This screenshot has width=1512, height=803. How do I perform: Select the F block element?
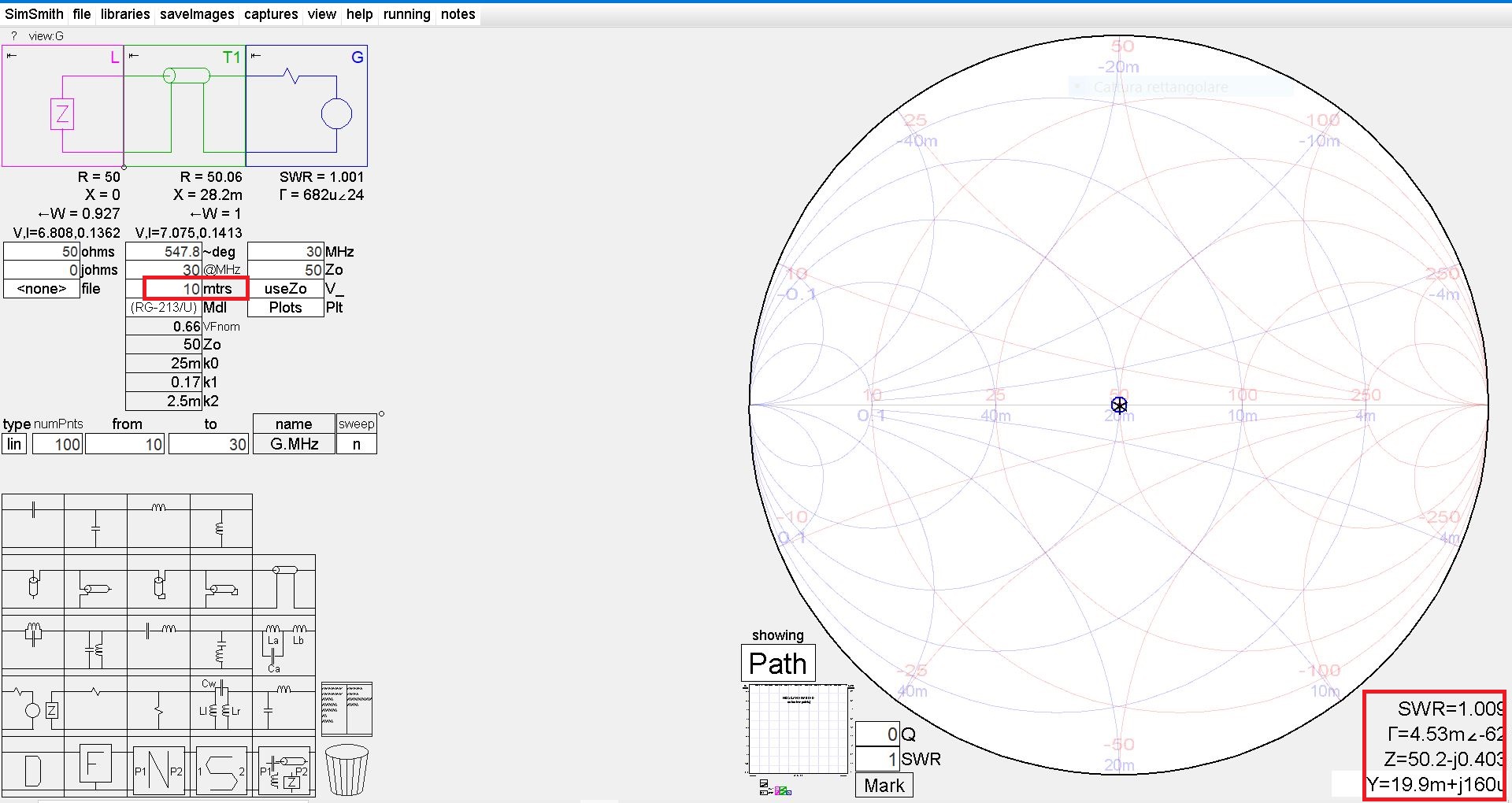click(x=95, y=767)
